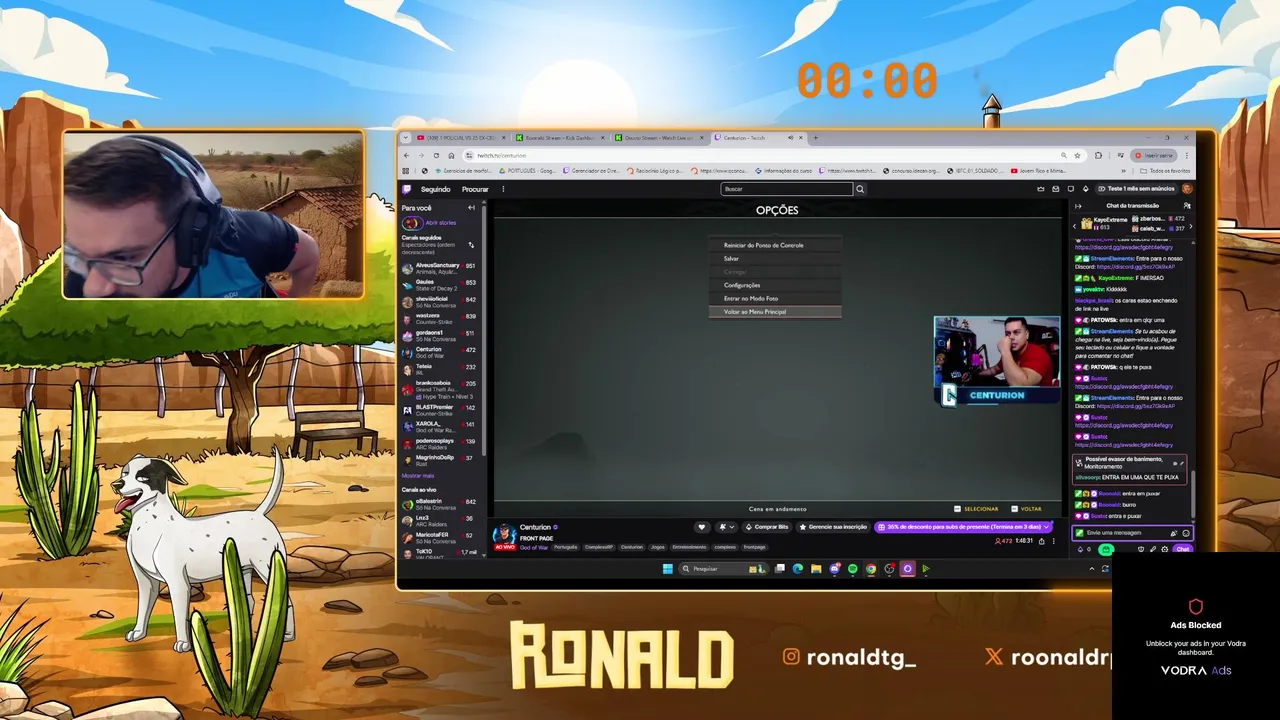
Task: Click Comprar Bits button
Action: tap(767, 527)
